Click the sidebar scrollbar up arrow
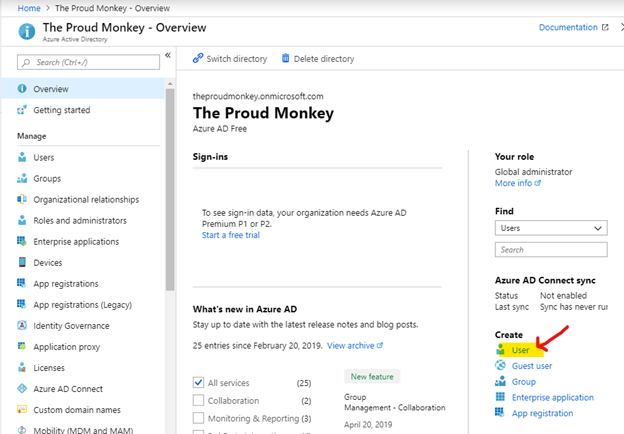Viewport: 624px width, 434px height. coord(170,84)
